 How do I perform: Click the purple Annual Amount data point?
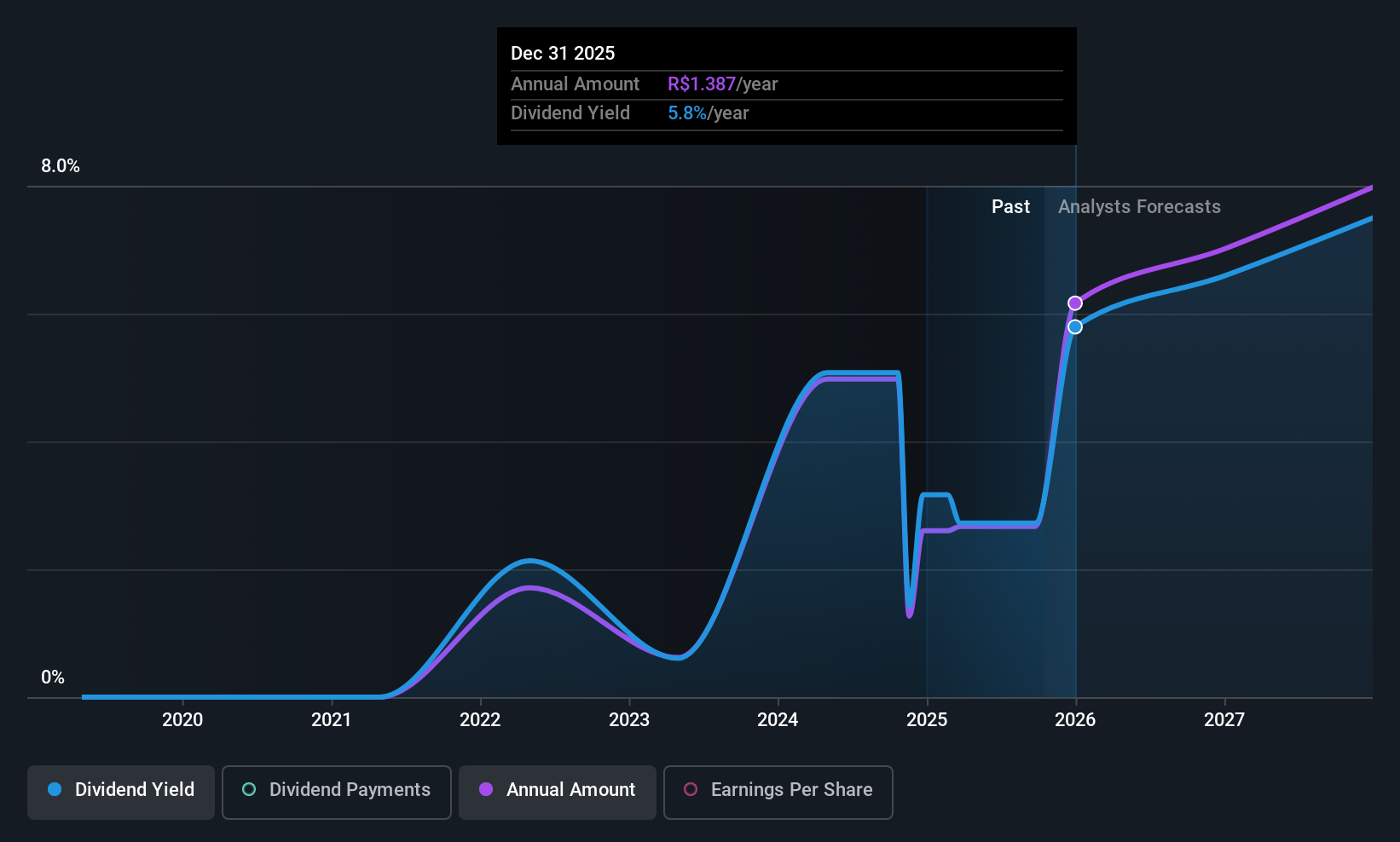click(x=1075, y=303)
